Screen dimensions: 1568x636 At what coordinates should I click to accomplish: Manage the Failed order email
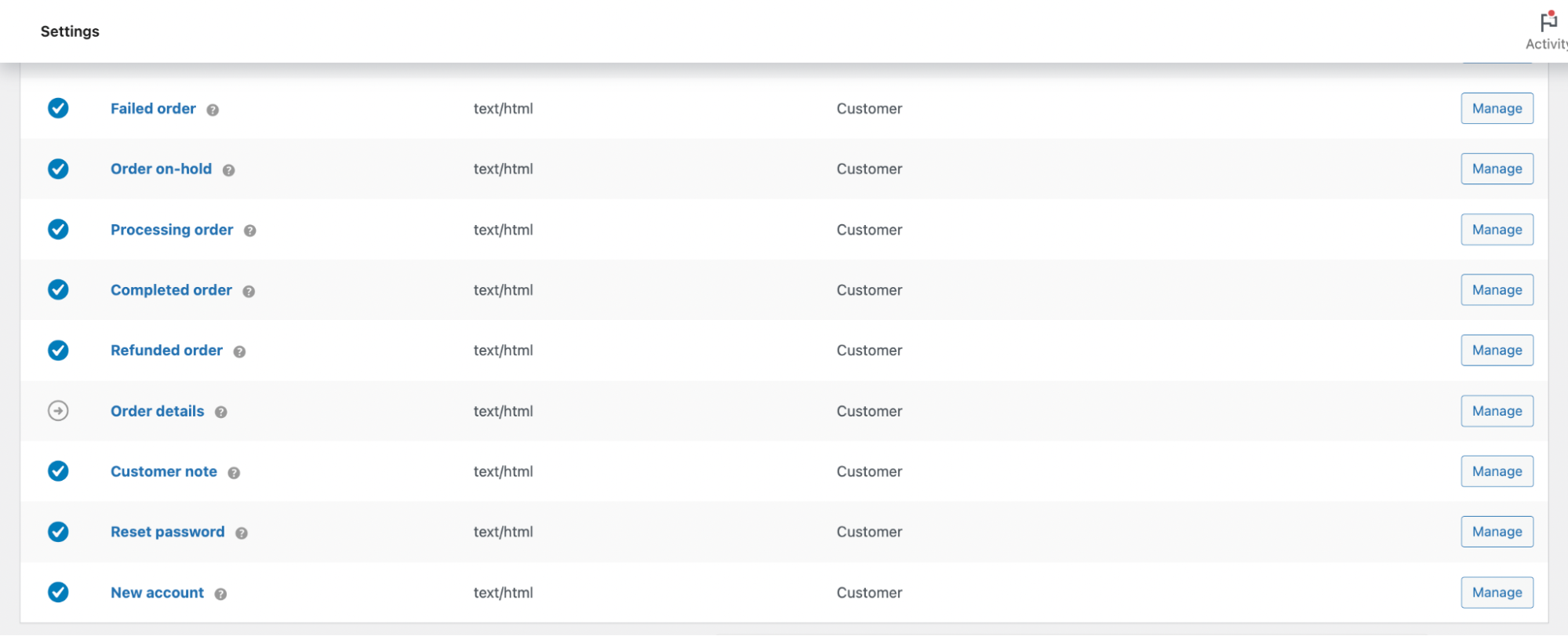click(1497, 108)
